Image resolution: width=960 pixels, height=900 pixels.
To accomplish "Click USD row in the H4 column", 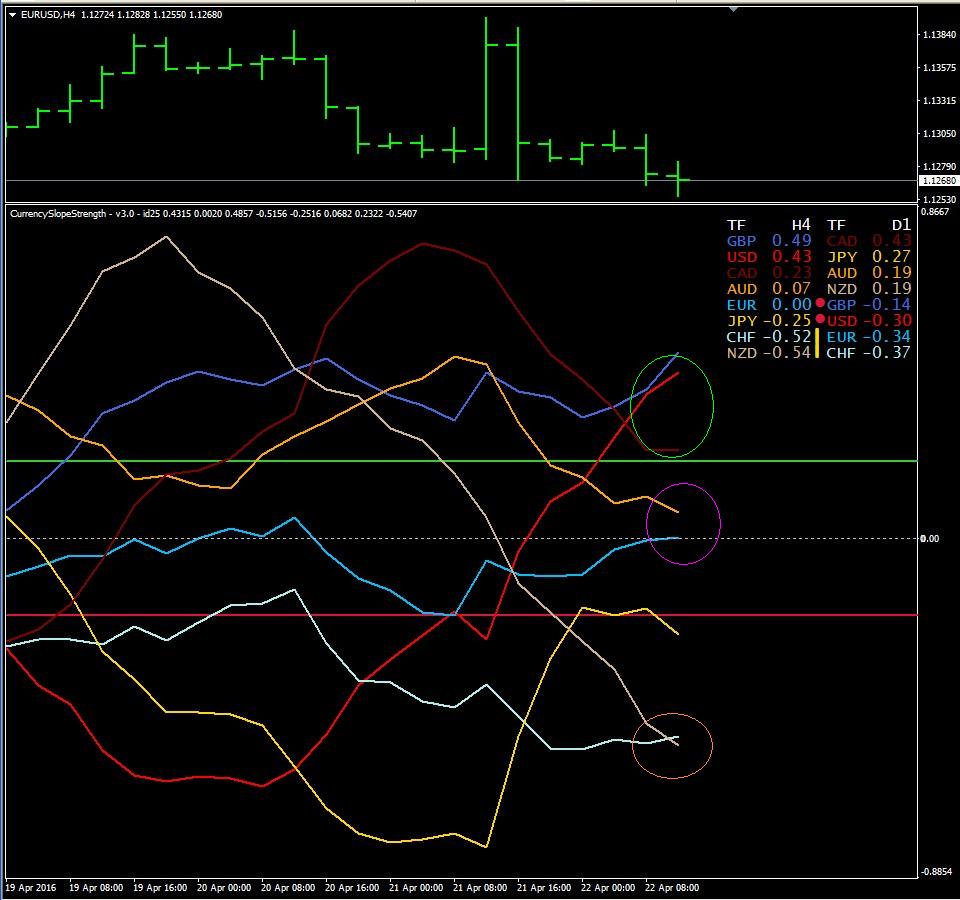I will pos(769,257).
